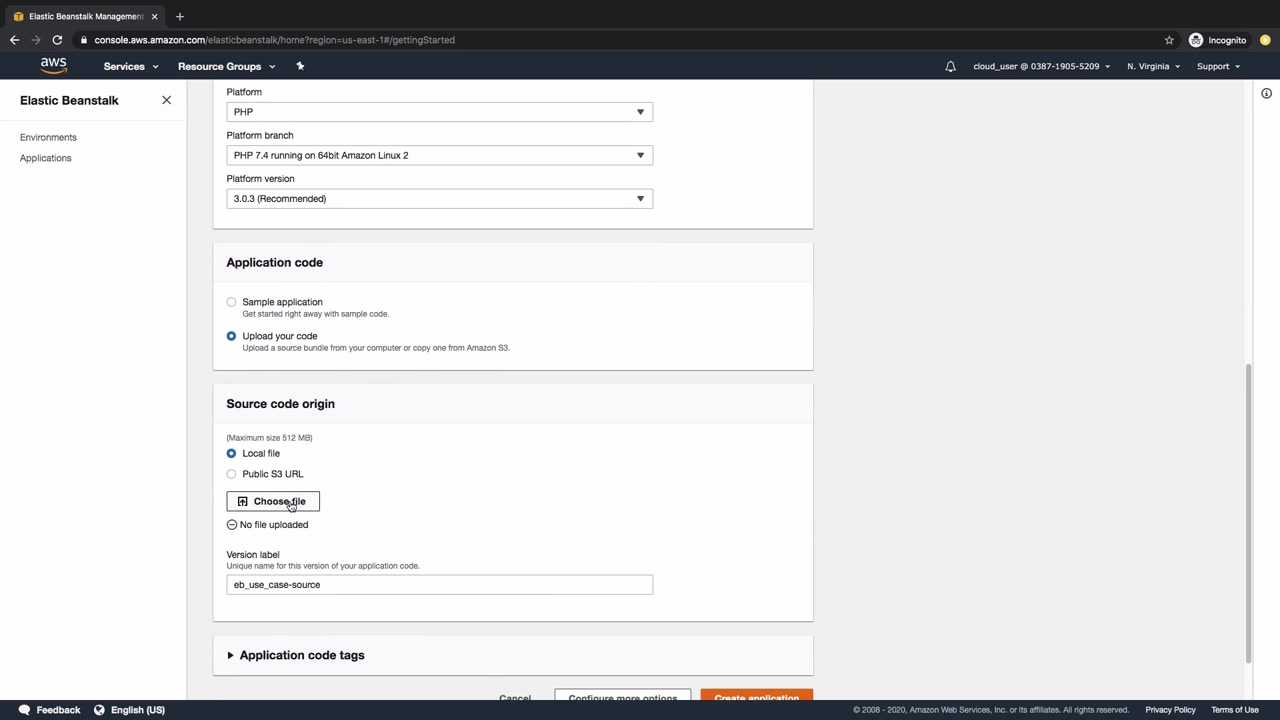Click the browser forward arrow
Image resolution: width=1280 pixels, height=720 pixels.
point(36,40)
